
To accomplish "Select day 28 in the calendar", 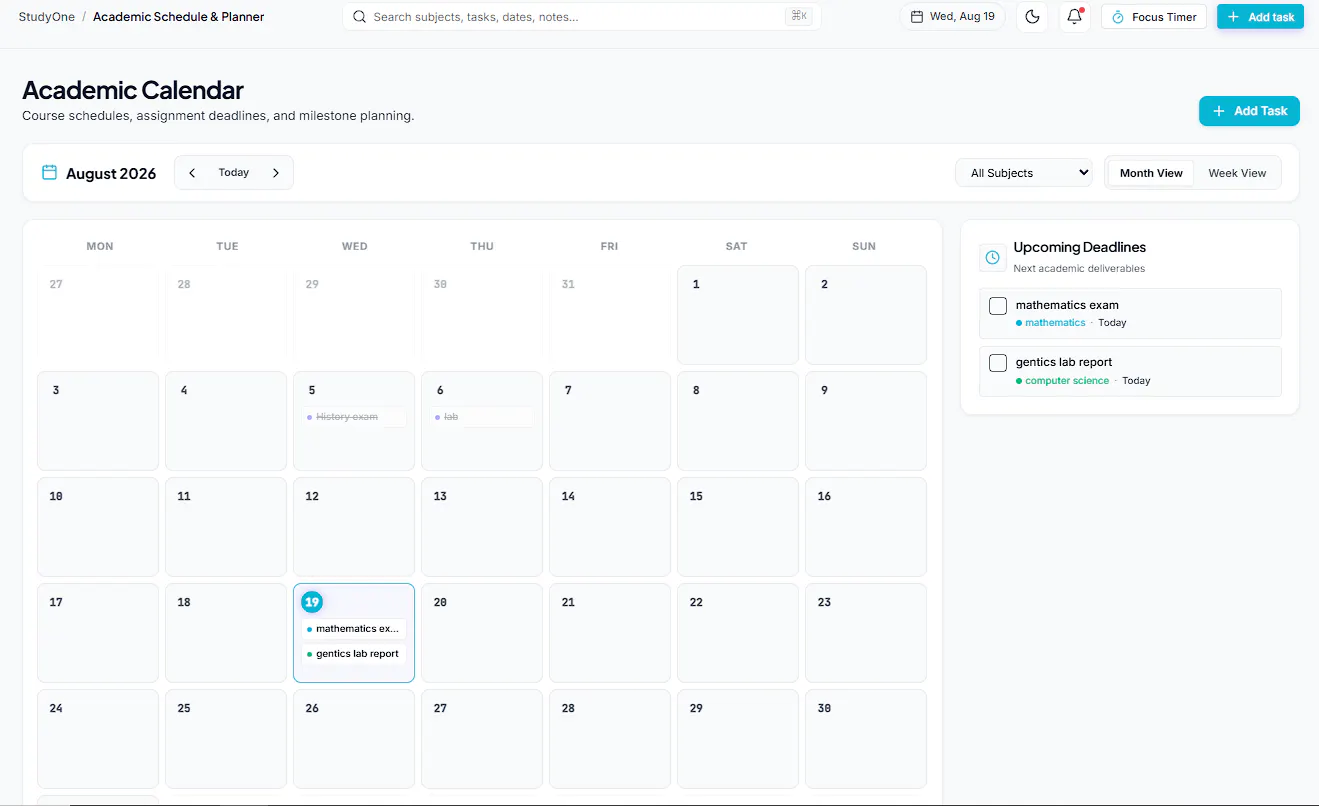I will [610, 739].
